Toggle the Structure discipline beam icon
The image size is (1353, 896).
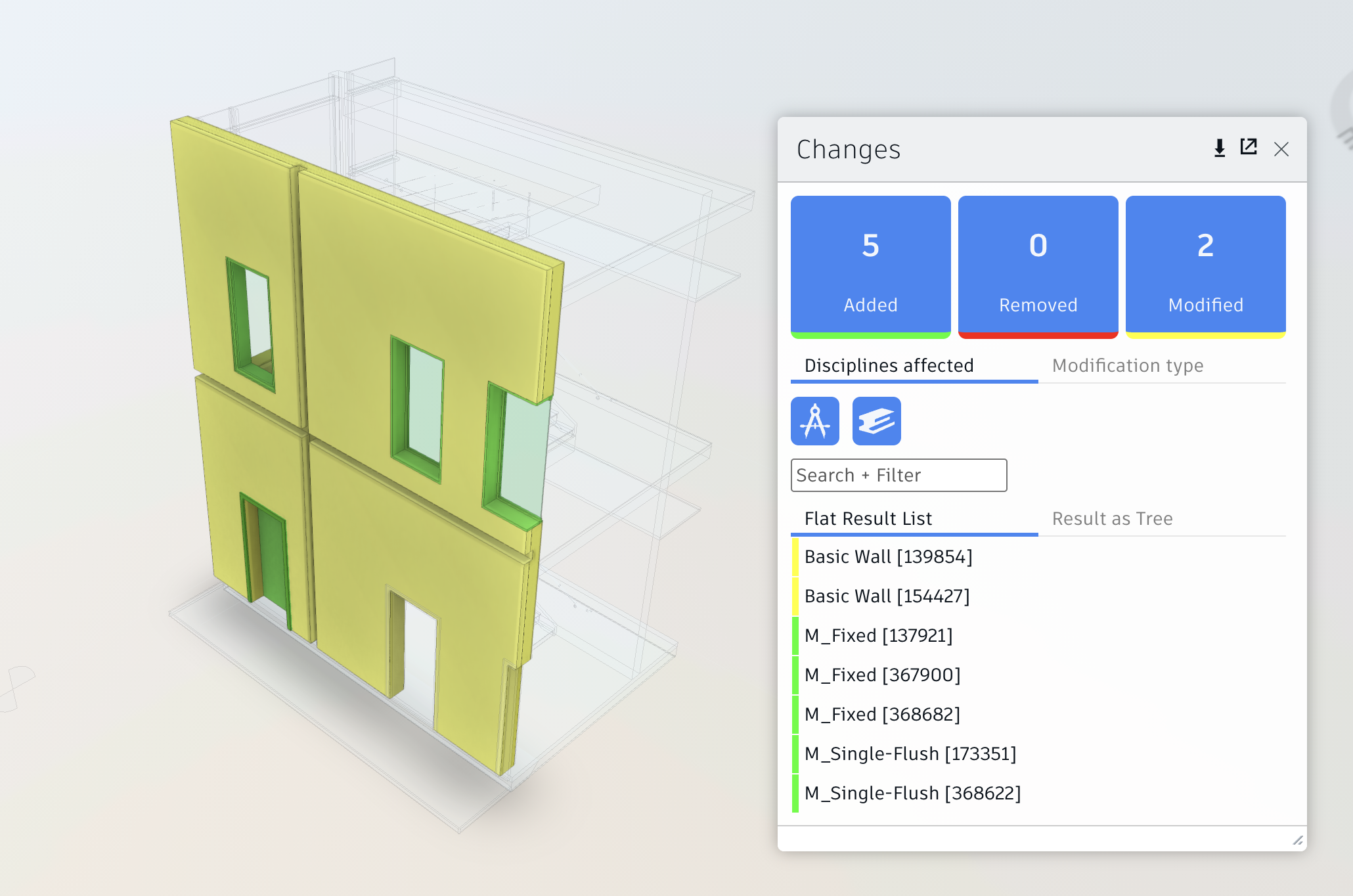pyautogui.click(x=876, y=421)
